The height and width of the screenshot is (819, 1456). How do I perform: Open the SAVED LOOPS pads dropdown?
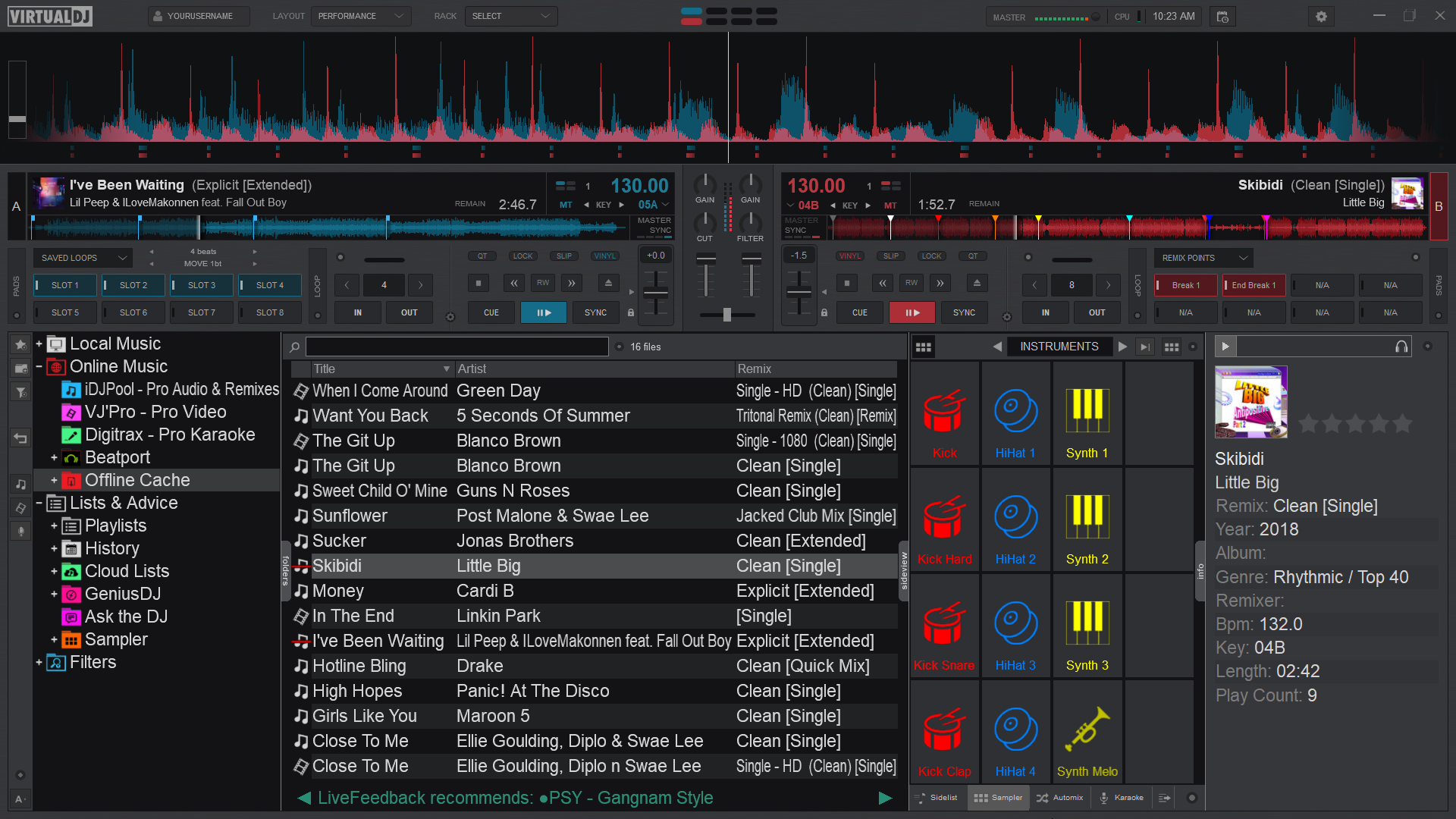83,258
